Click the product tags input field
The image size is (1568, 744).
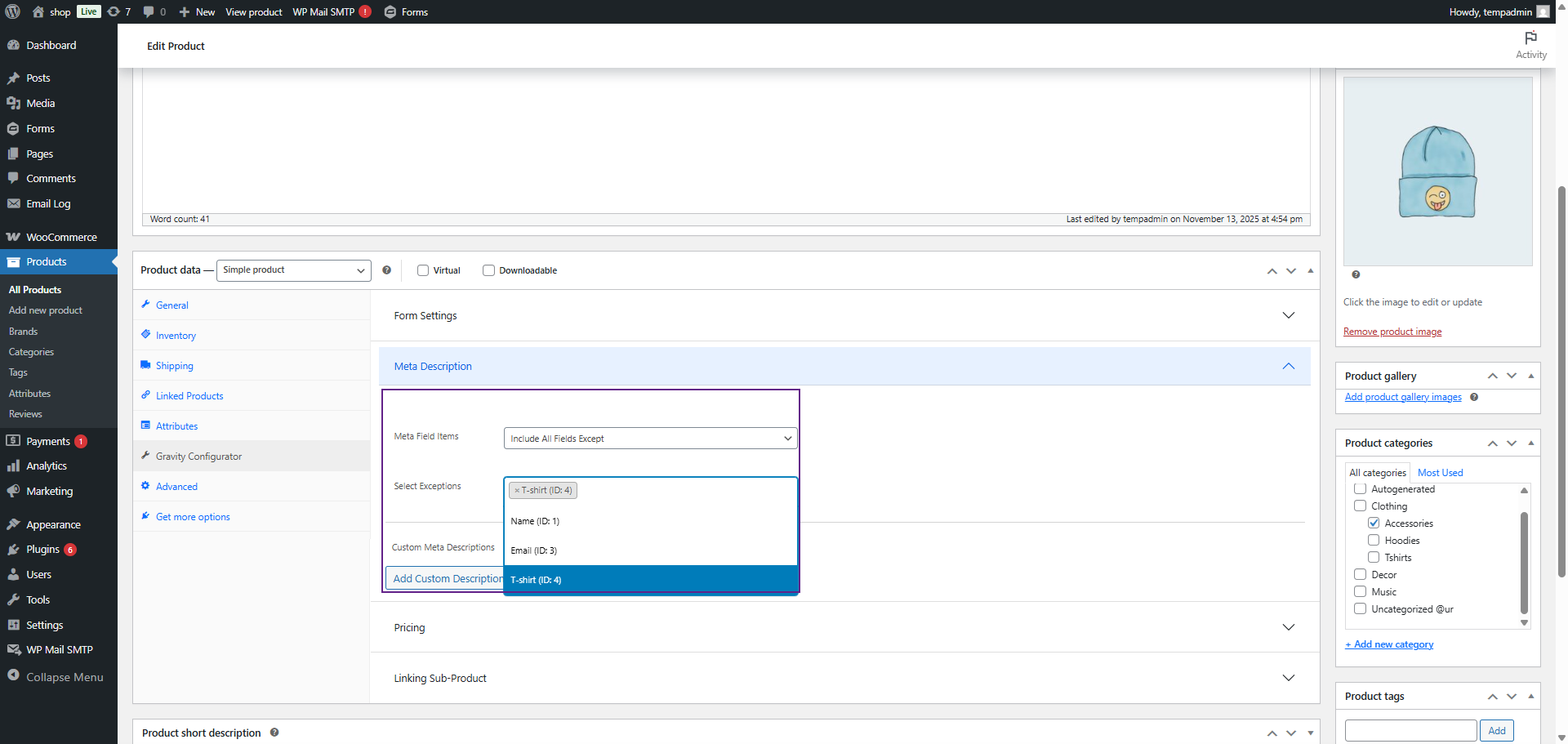point(1410,730)
